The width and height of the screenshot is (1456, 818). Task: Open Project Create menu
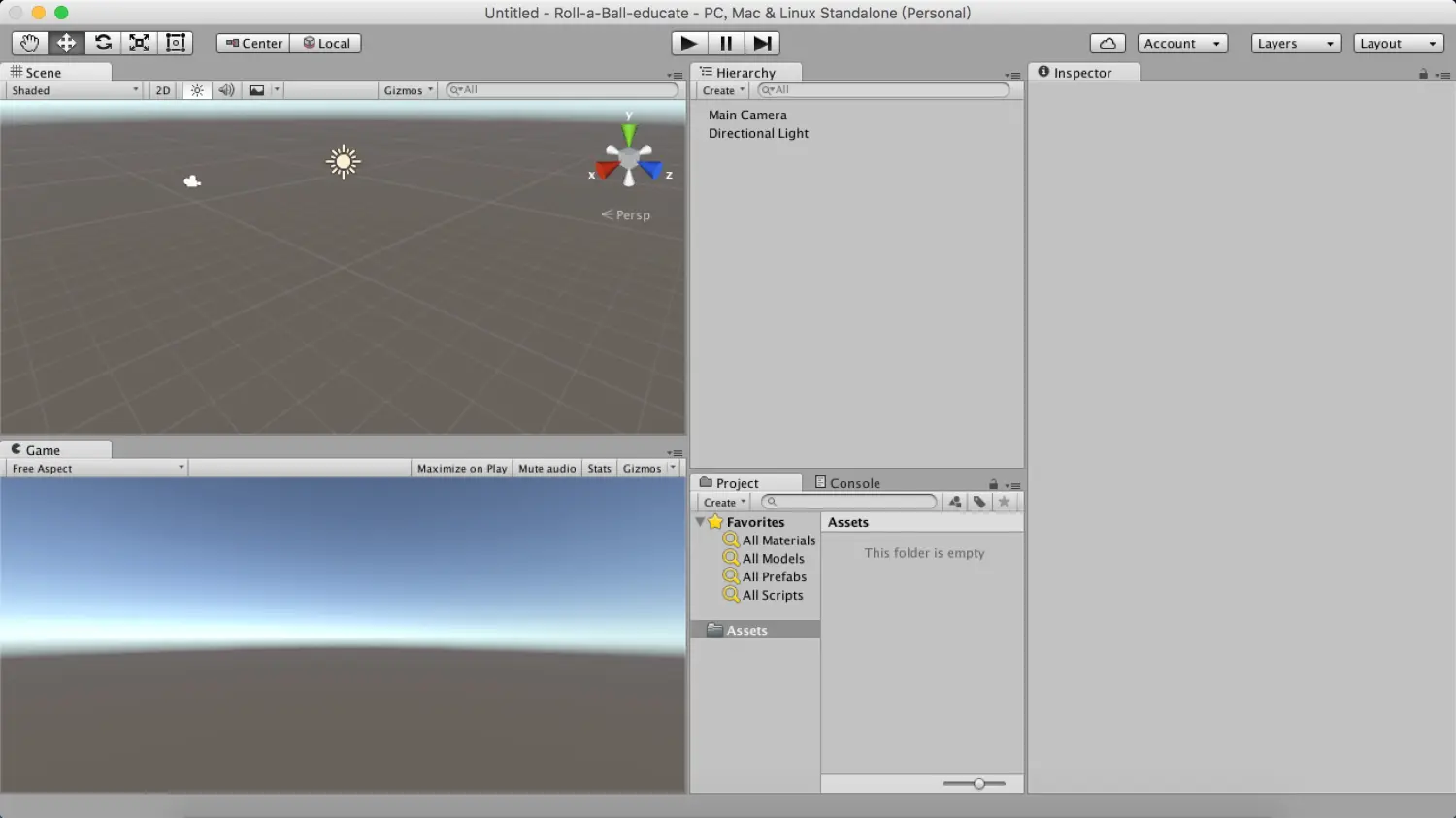724,502
